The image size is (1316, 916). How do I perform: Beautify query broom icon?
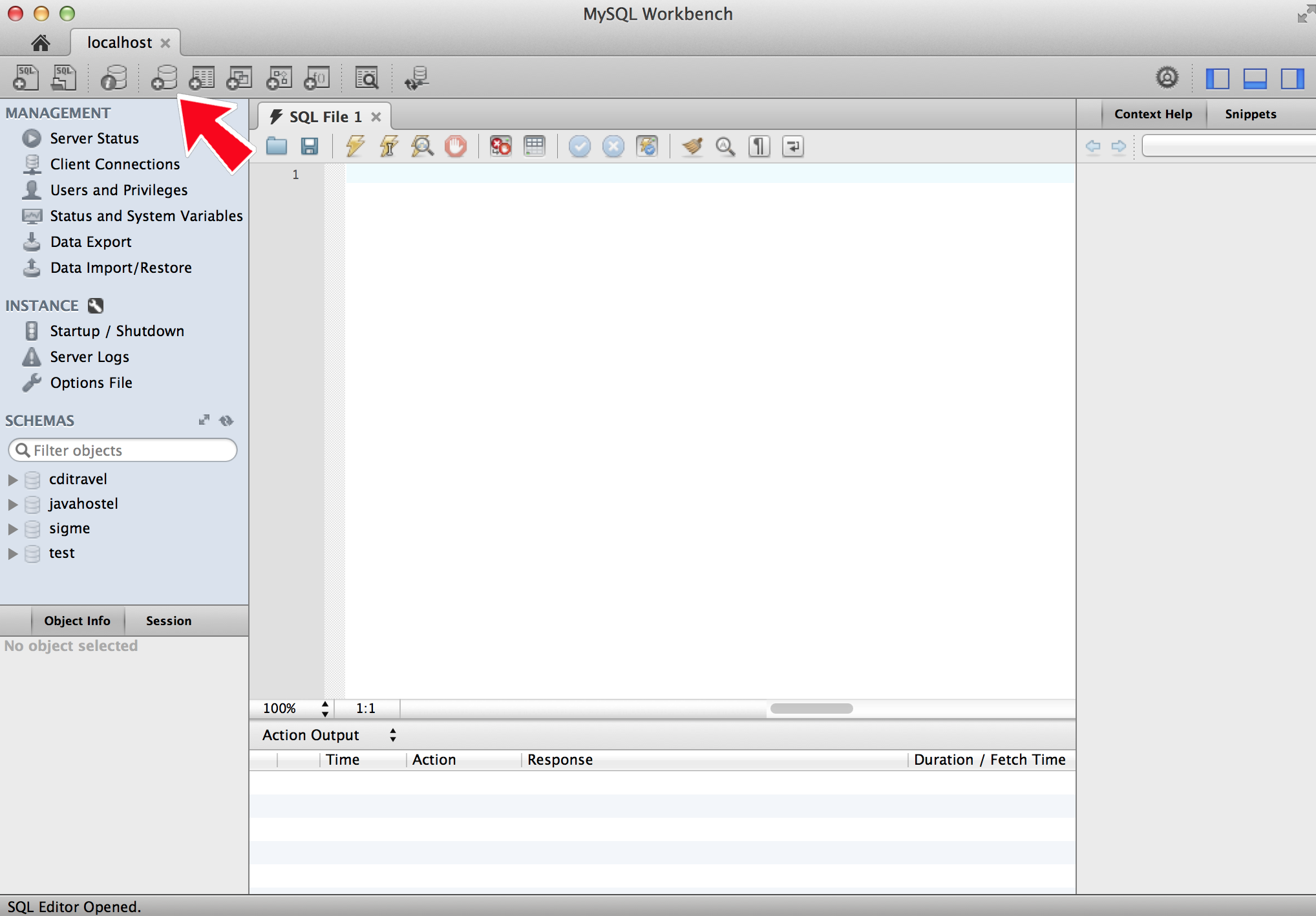click(692, 146)
